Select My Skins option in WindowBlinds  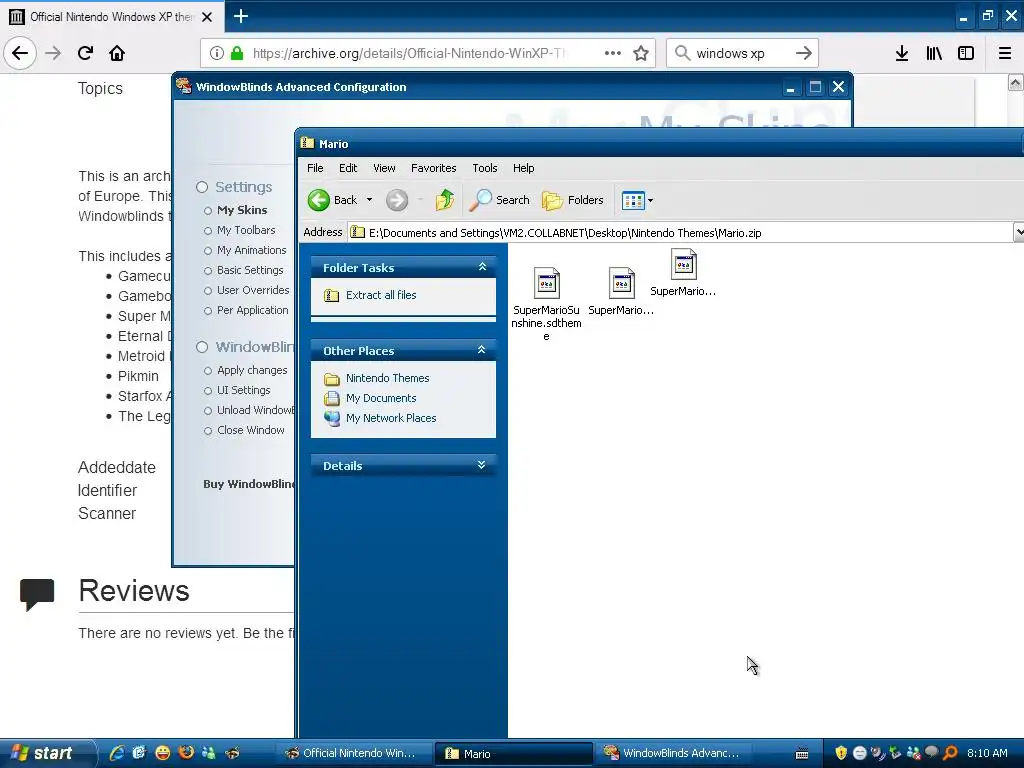click(x=235, y=210)
